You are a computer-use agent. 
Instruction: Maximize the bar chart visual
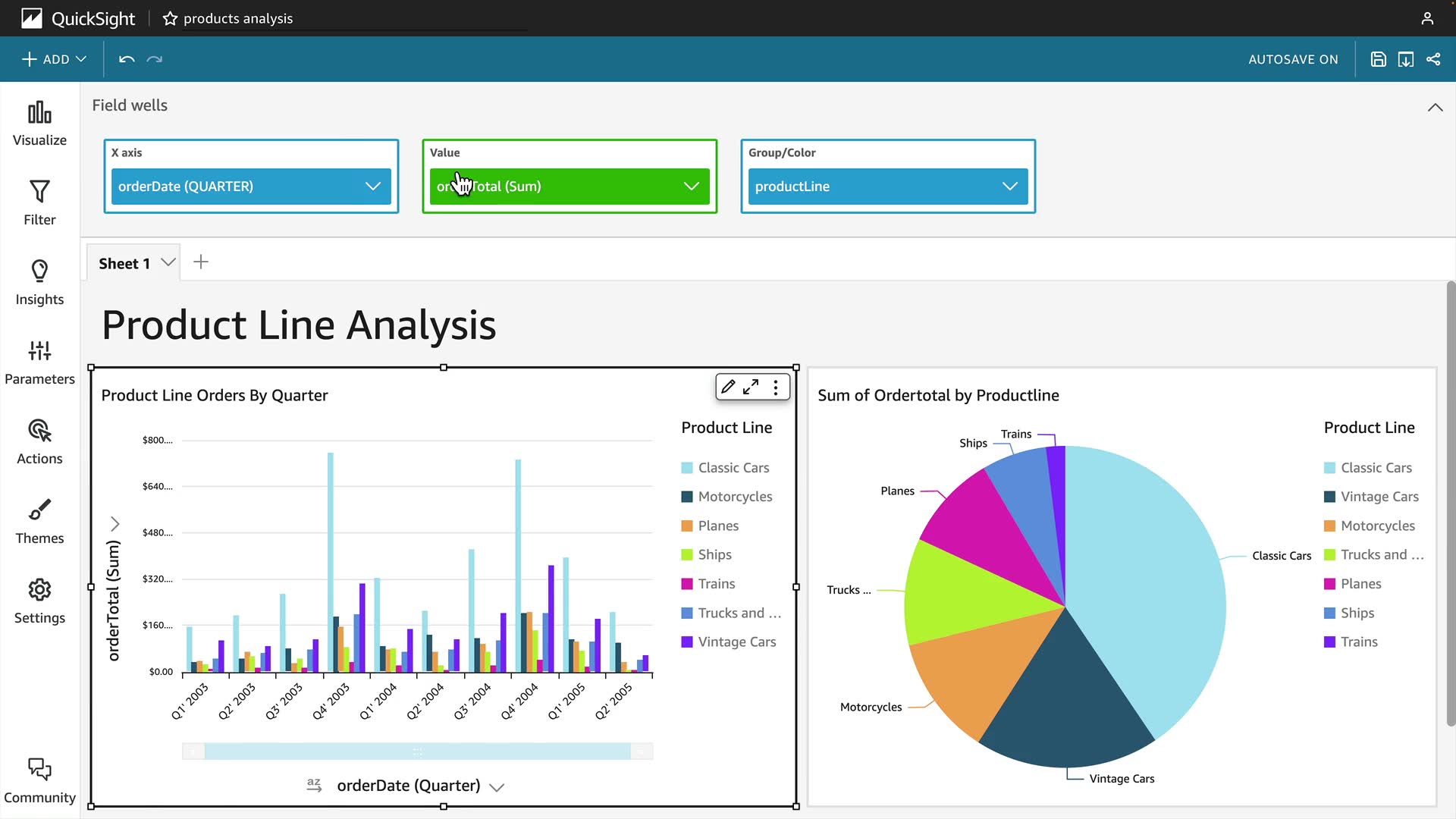pos(751,387)
